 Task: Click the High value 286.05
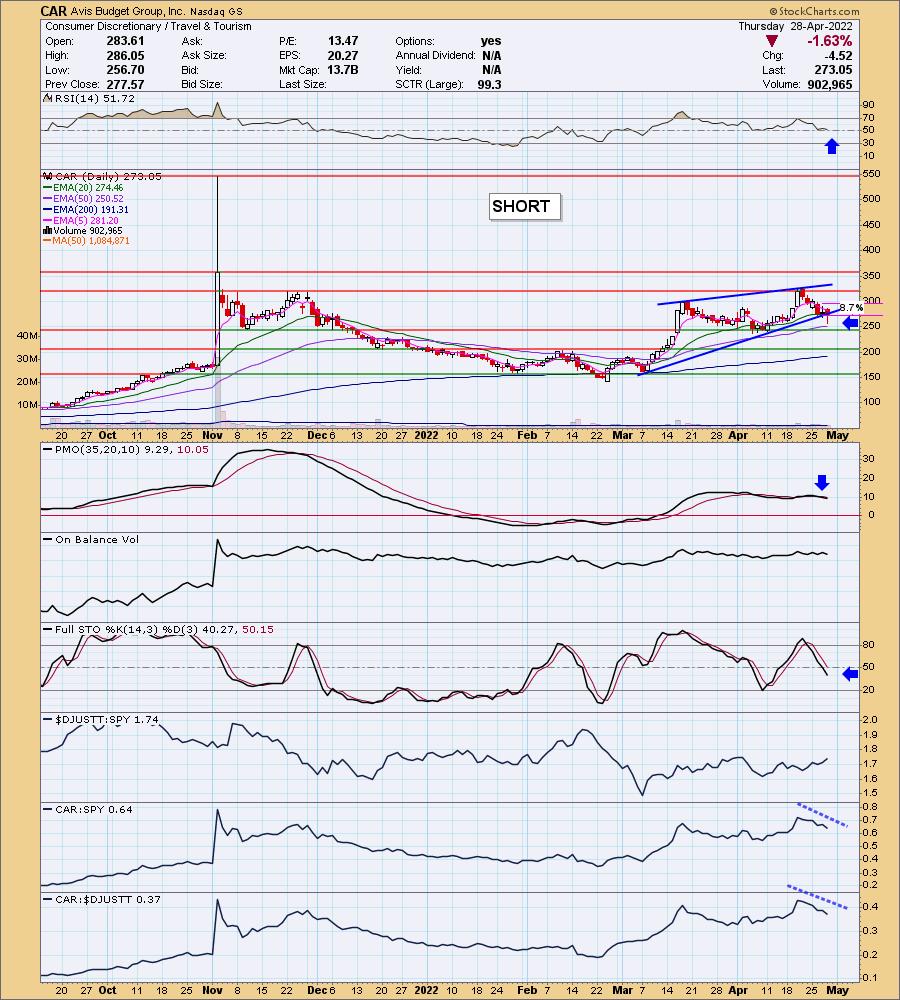point(125,55)
